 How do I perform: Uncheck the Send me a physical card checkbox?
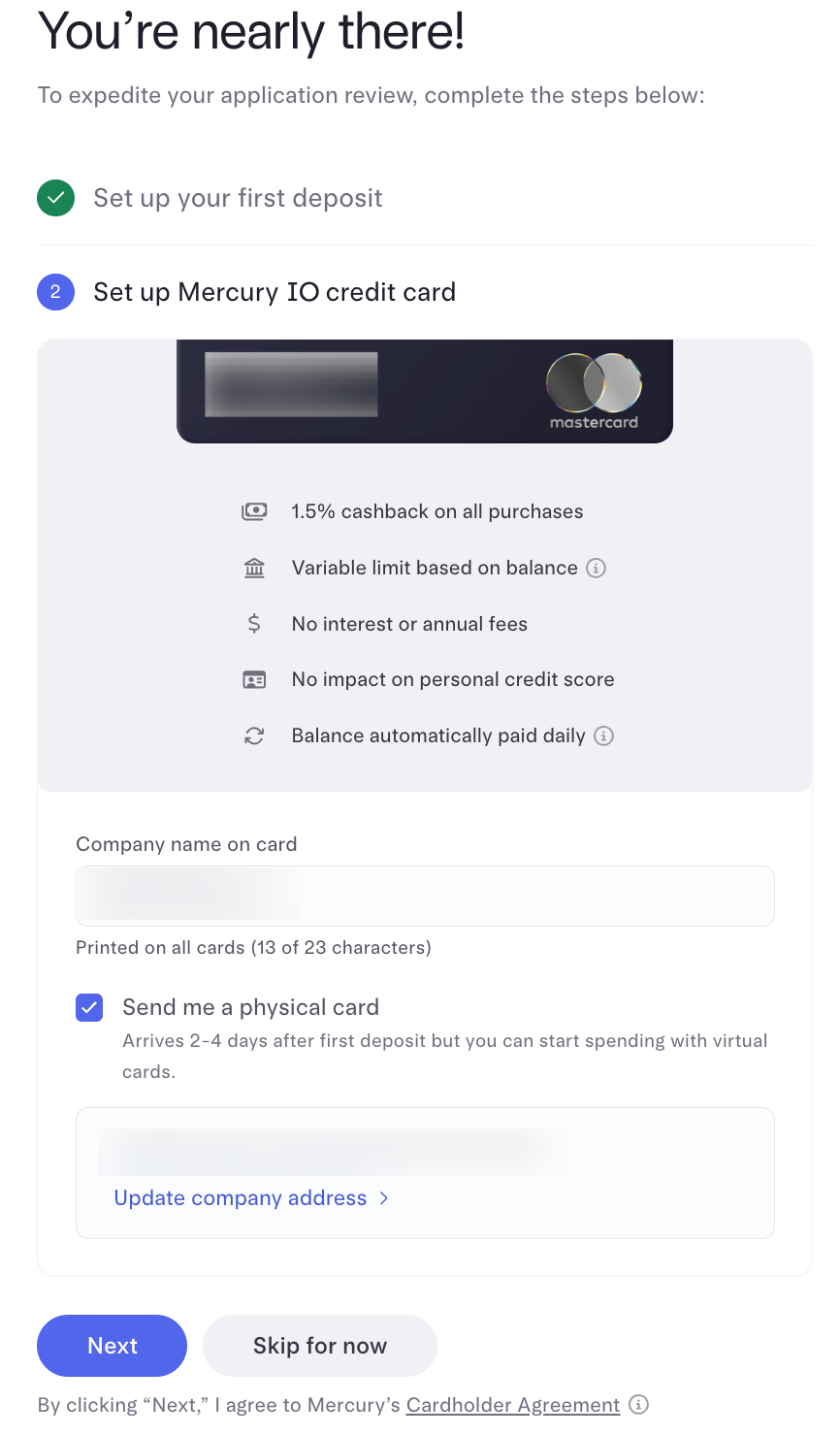(89, 1008)
